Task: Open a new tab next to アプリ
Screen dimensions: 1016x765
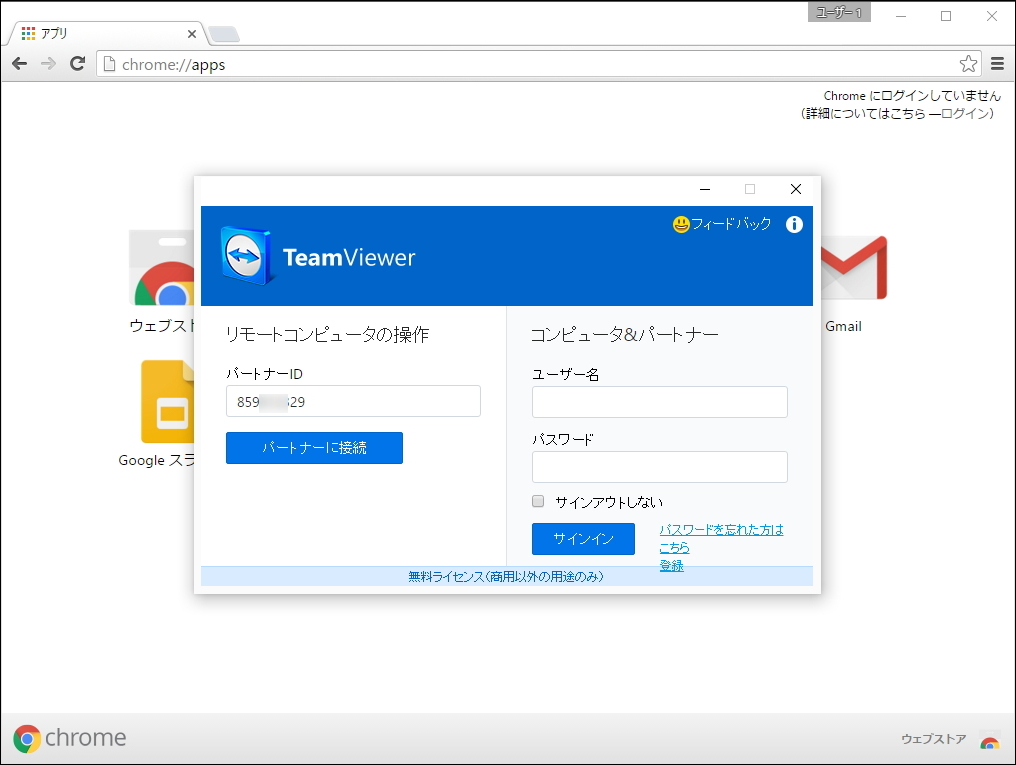Action: point(224,33)
